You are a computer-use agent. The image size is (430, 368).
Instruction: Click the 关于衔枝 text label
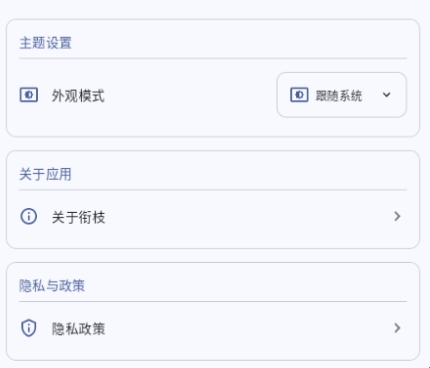pos(78,217)
